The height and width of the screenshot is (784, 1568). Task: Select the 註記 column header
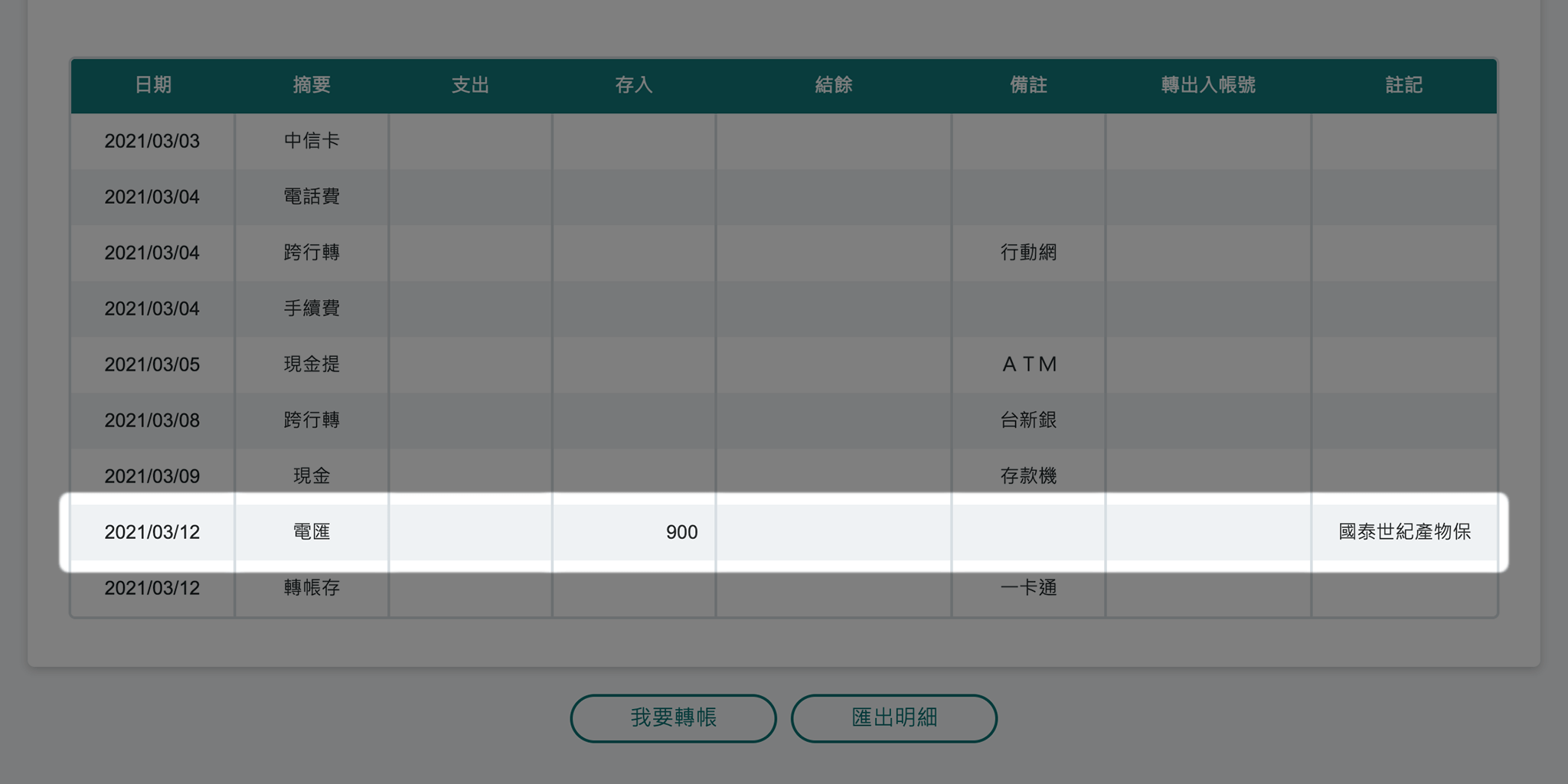1404,85
